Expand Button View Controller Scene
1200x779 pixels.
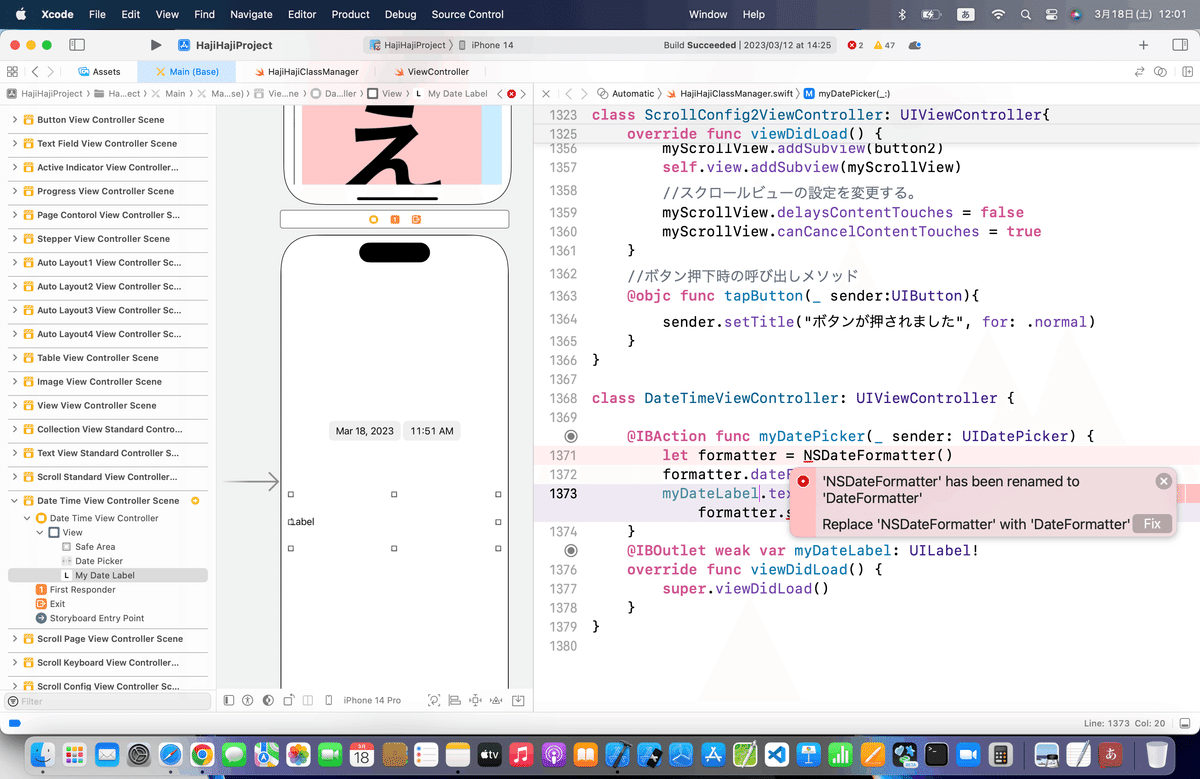point(15,120)
